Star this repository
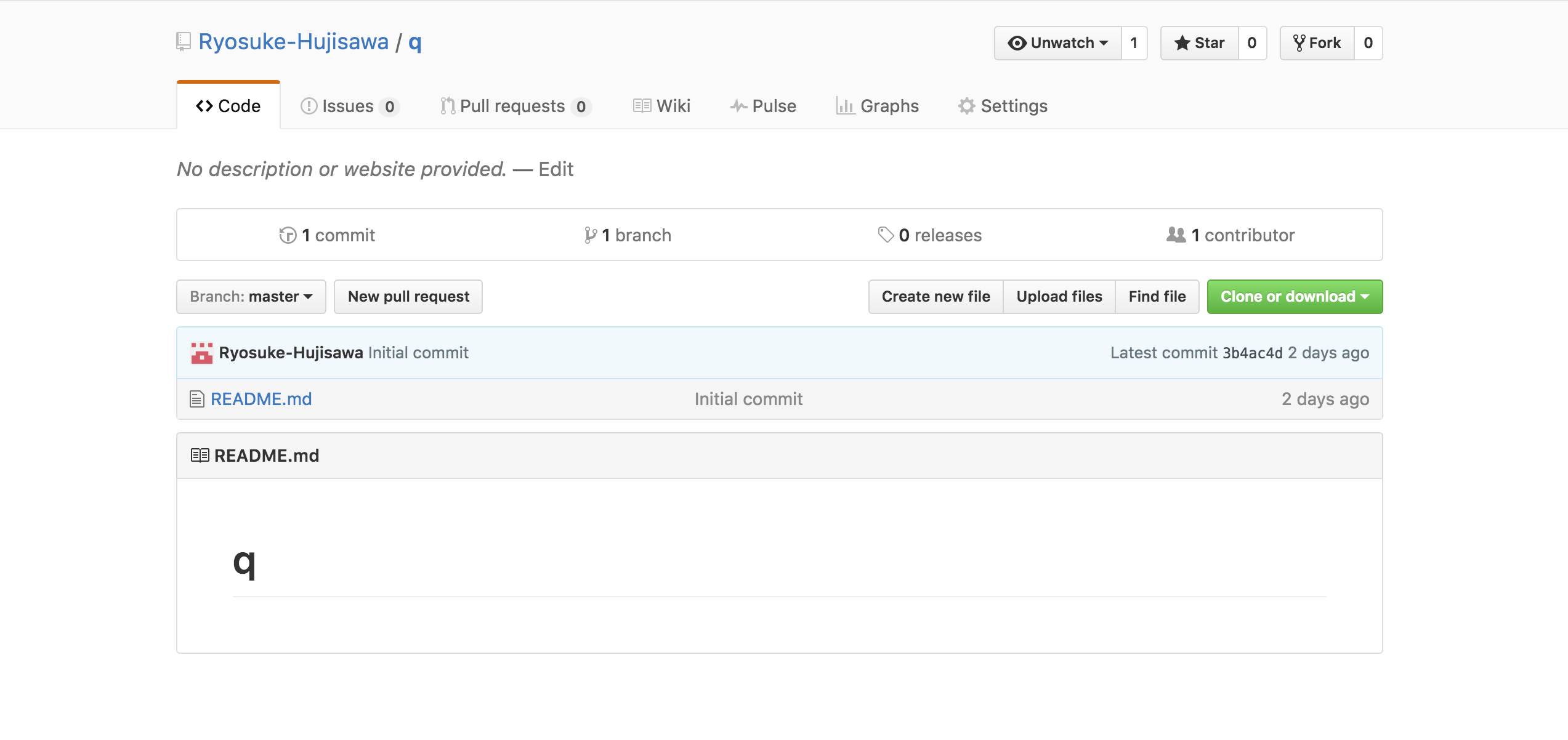This screenshot has width=1568, height=740. click(1200, 43)
